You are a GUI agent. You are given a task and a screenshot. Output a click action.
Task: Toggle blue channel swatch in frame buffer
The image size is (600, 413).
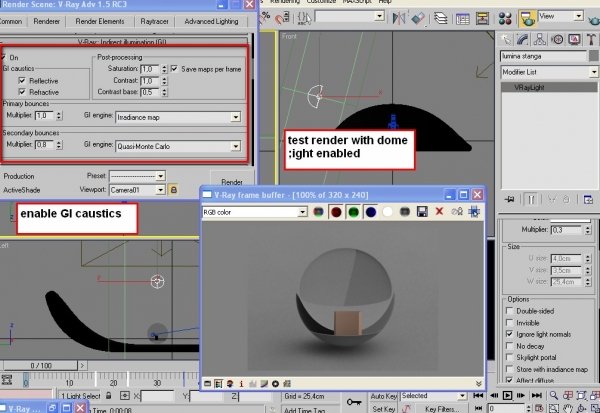(370, 212)
